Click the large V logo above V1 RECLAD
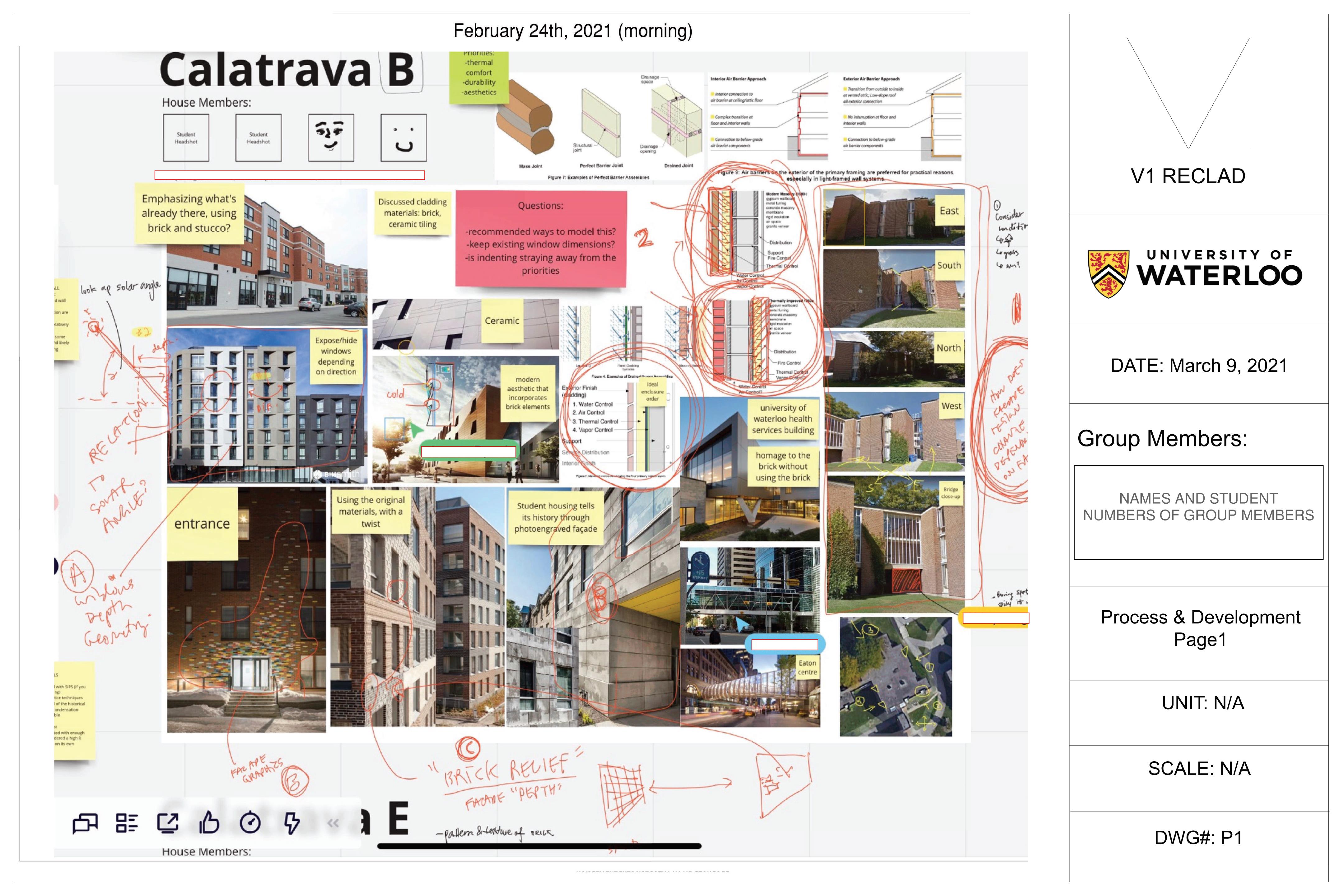This screenshot has width=1344, height=896. [x=1188, y=93]
